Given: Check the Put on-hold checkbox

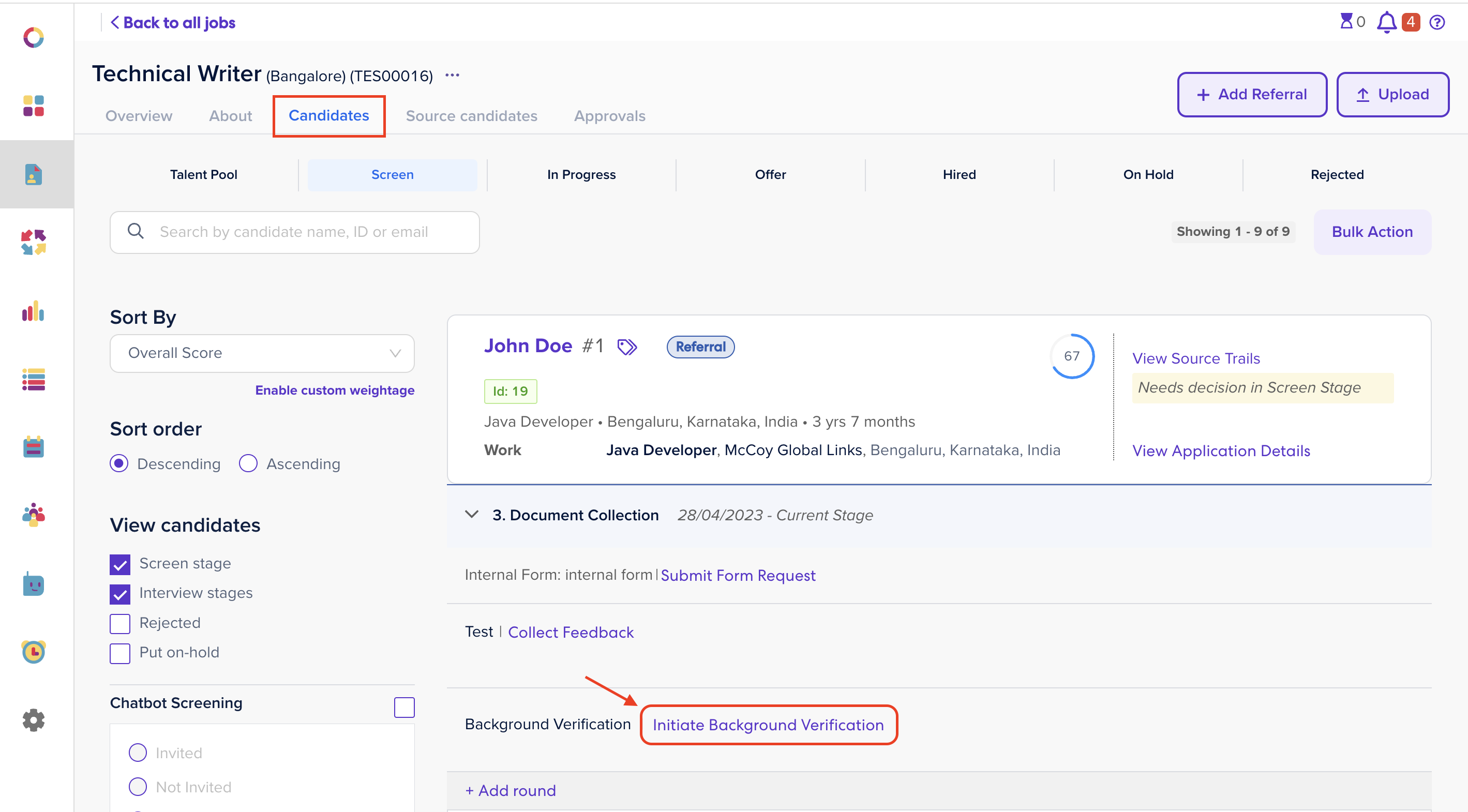Looking at the screenshot, I should tap(119, 654).
